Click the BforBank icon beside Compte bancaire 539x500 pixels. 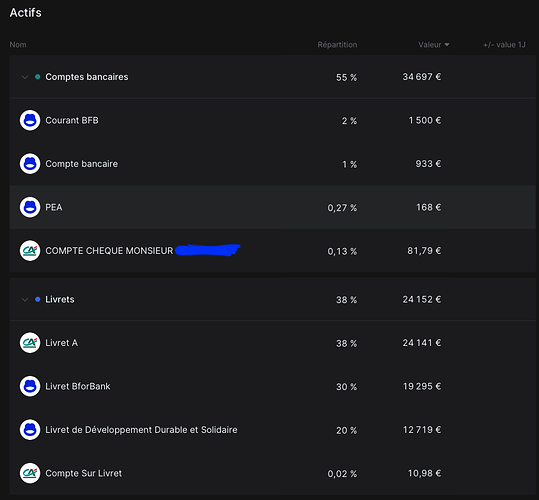coord(30,164)
